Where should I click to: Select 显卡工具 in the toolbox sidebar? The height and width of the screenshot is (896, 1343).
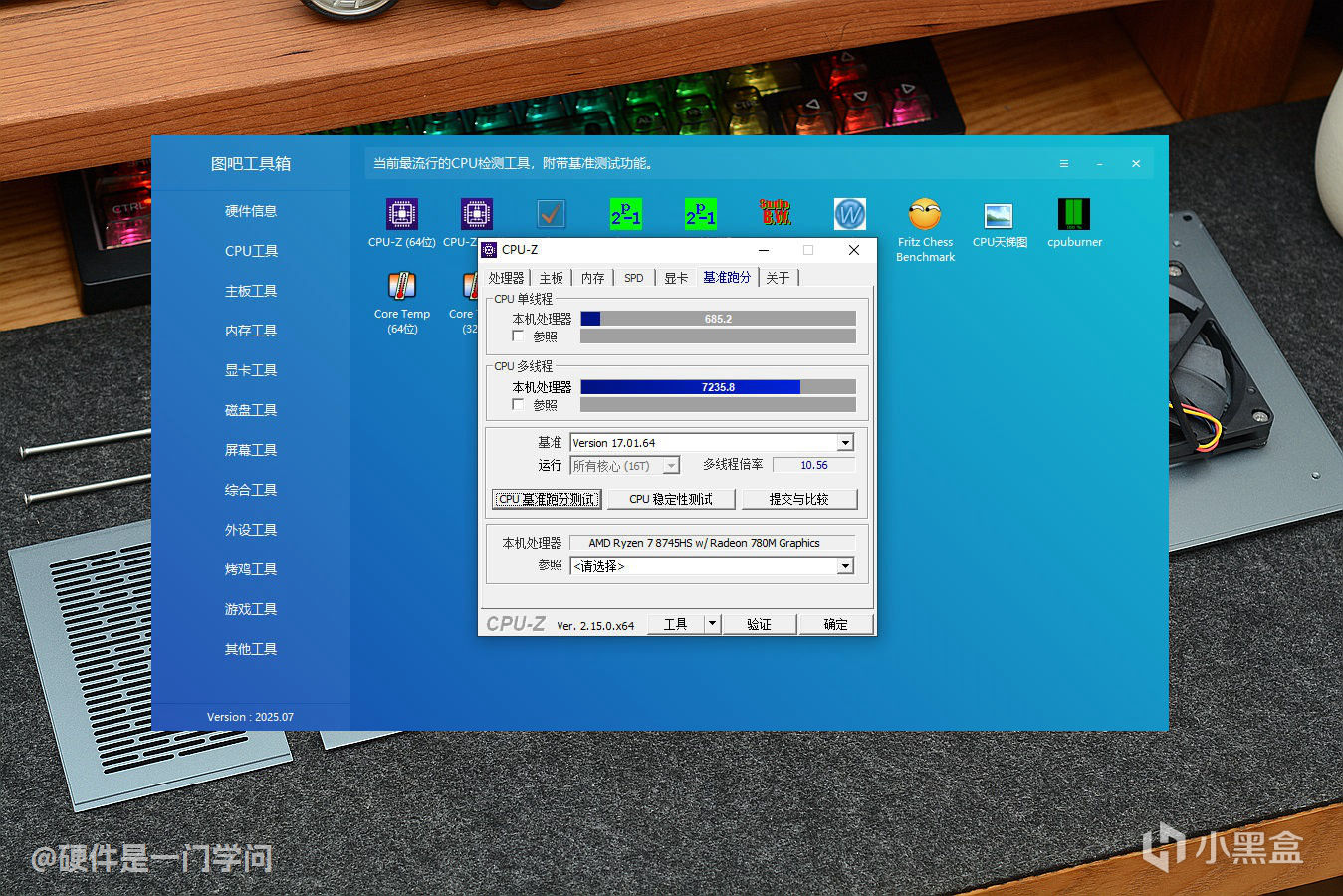tap(251, 370)
